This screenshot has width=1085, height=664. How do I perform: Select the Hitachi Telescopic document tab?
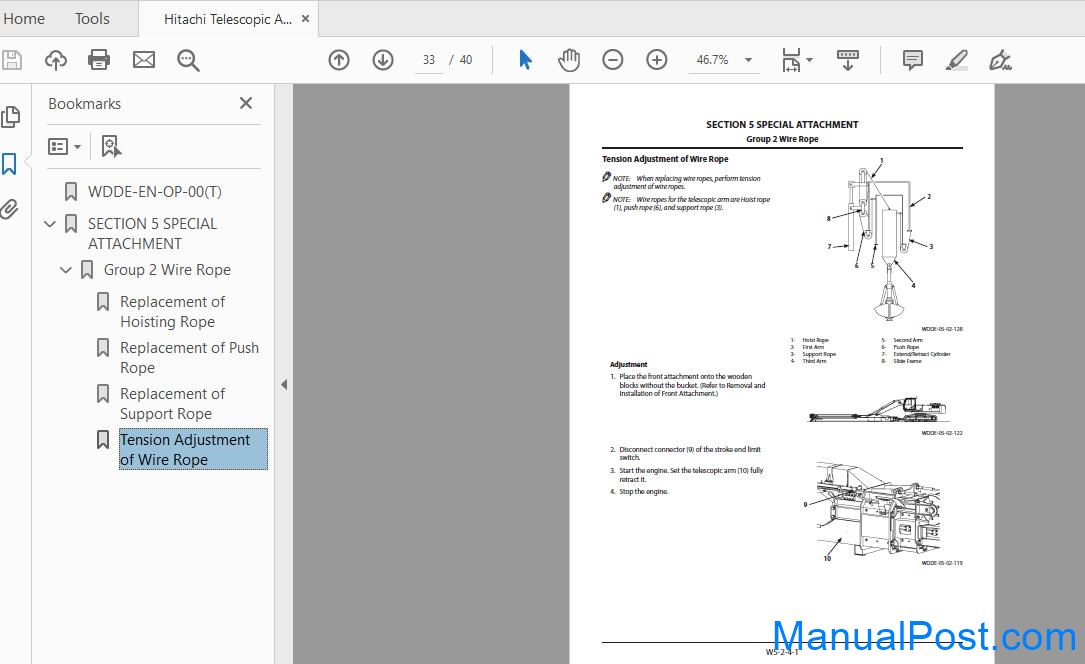coord(228,19)
